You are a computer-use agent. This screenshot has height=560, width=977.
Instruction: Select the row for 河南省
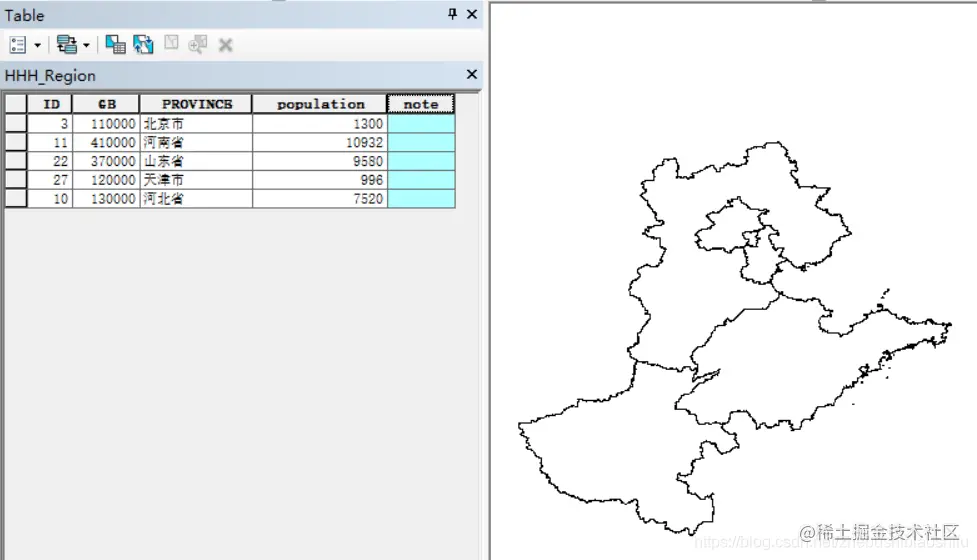pos(16,142)
